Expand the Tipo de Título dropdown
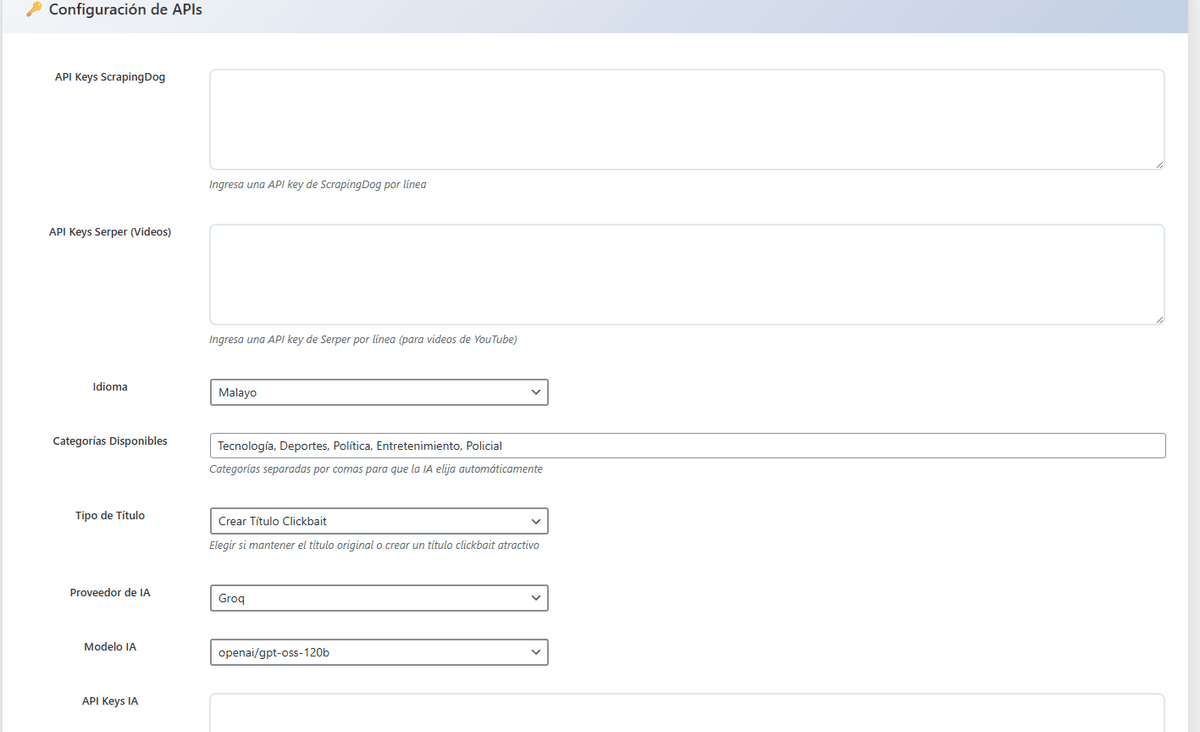The height and width of the screenshot is (732, 1200). point(379,521)
